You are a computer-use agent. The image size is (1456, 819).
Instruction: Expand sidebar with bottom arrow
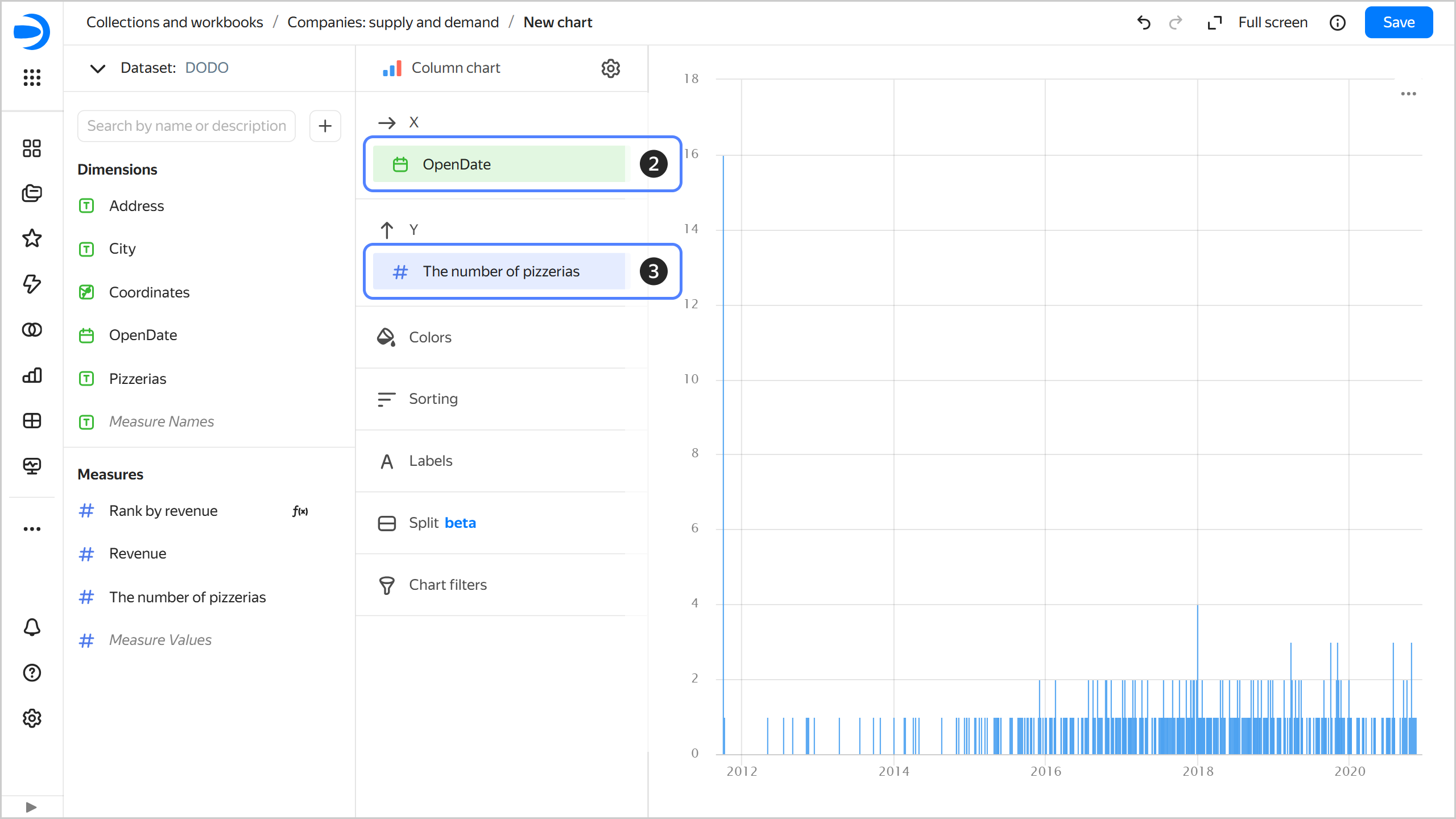tap(31, 807)
